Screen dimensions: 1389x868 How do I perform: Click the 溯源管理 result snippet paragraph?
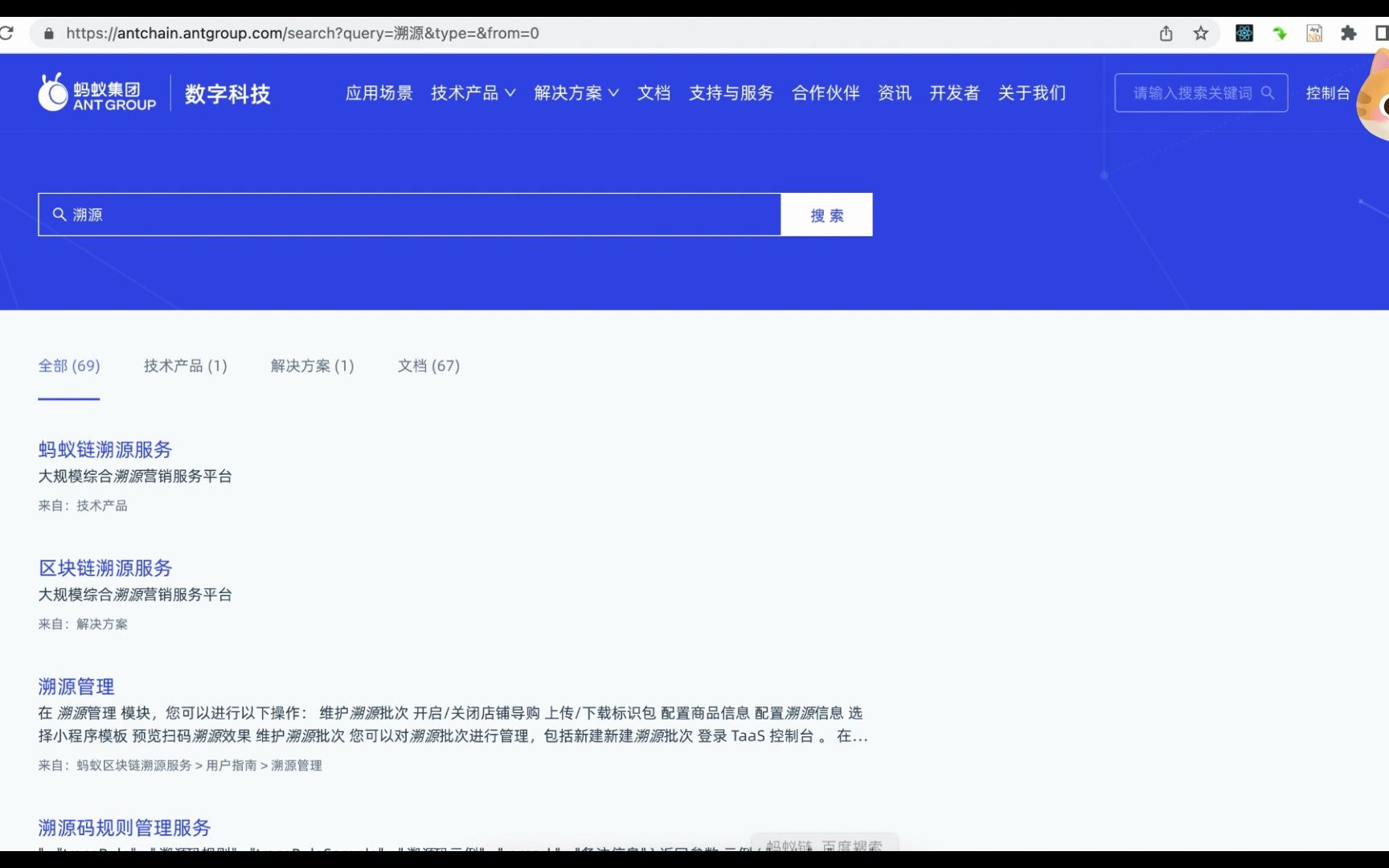tap(453, 724)
